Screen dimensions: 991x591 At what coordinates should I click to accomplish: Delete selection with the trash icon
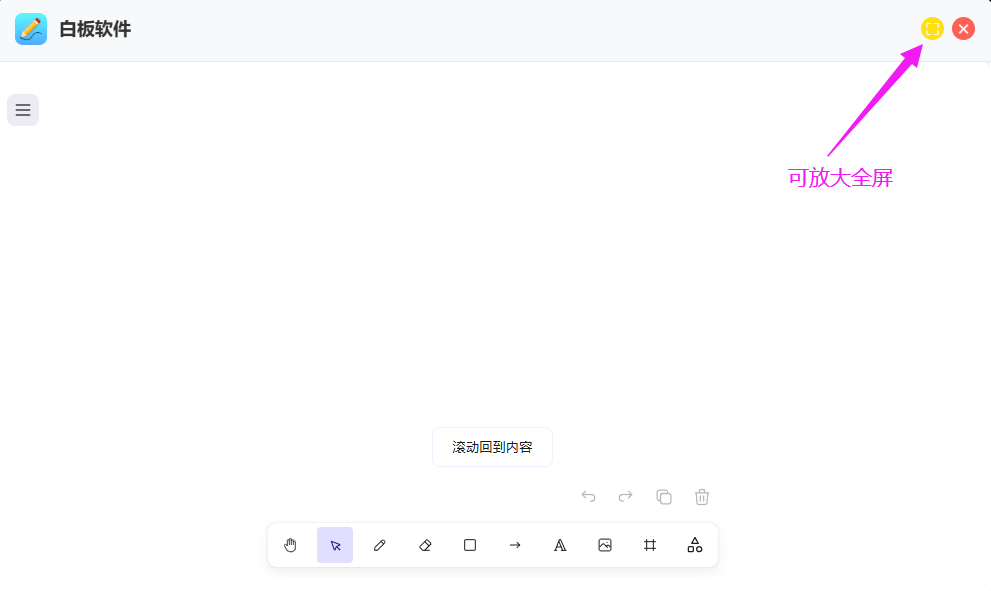702,496
